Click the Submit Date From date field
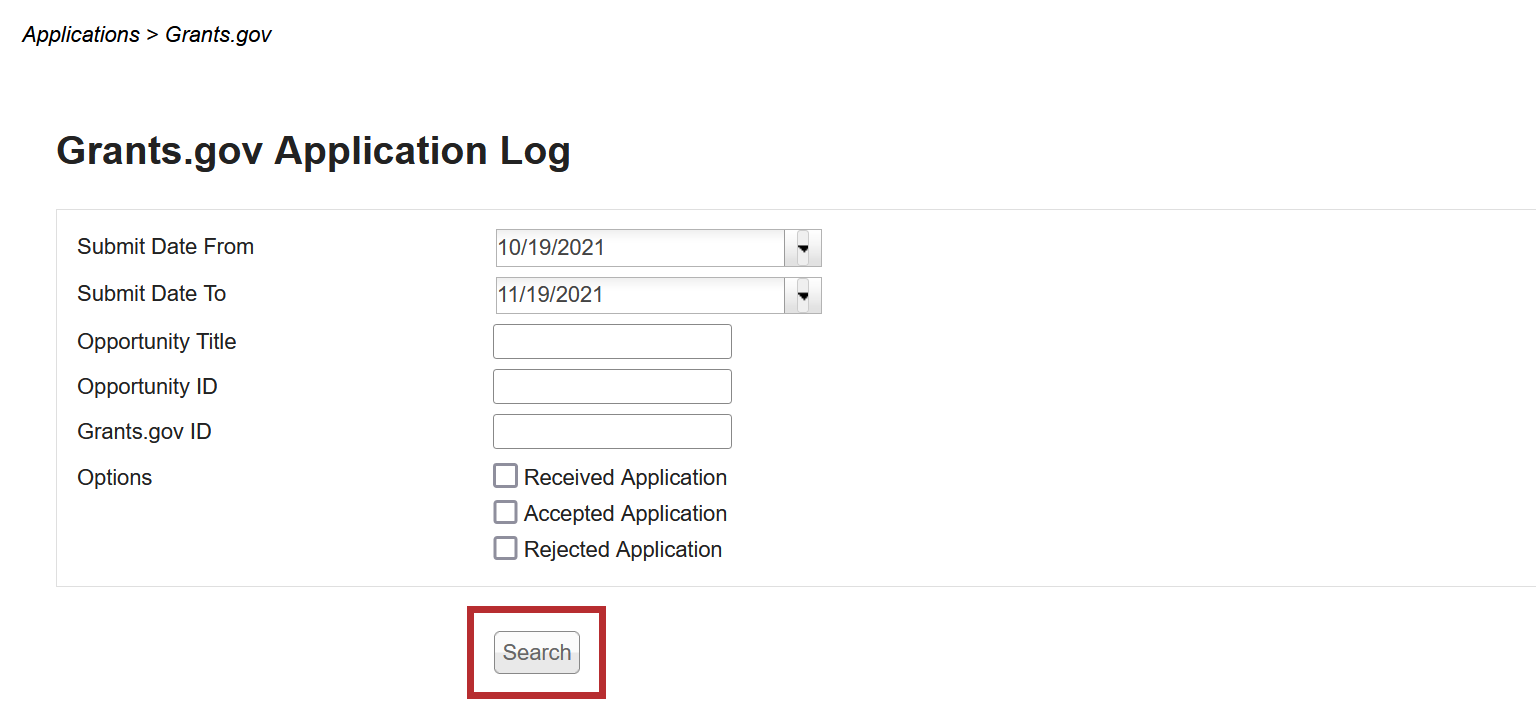This screenshot has height=728, width=1536. tap(640, 248)
